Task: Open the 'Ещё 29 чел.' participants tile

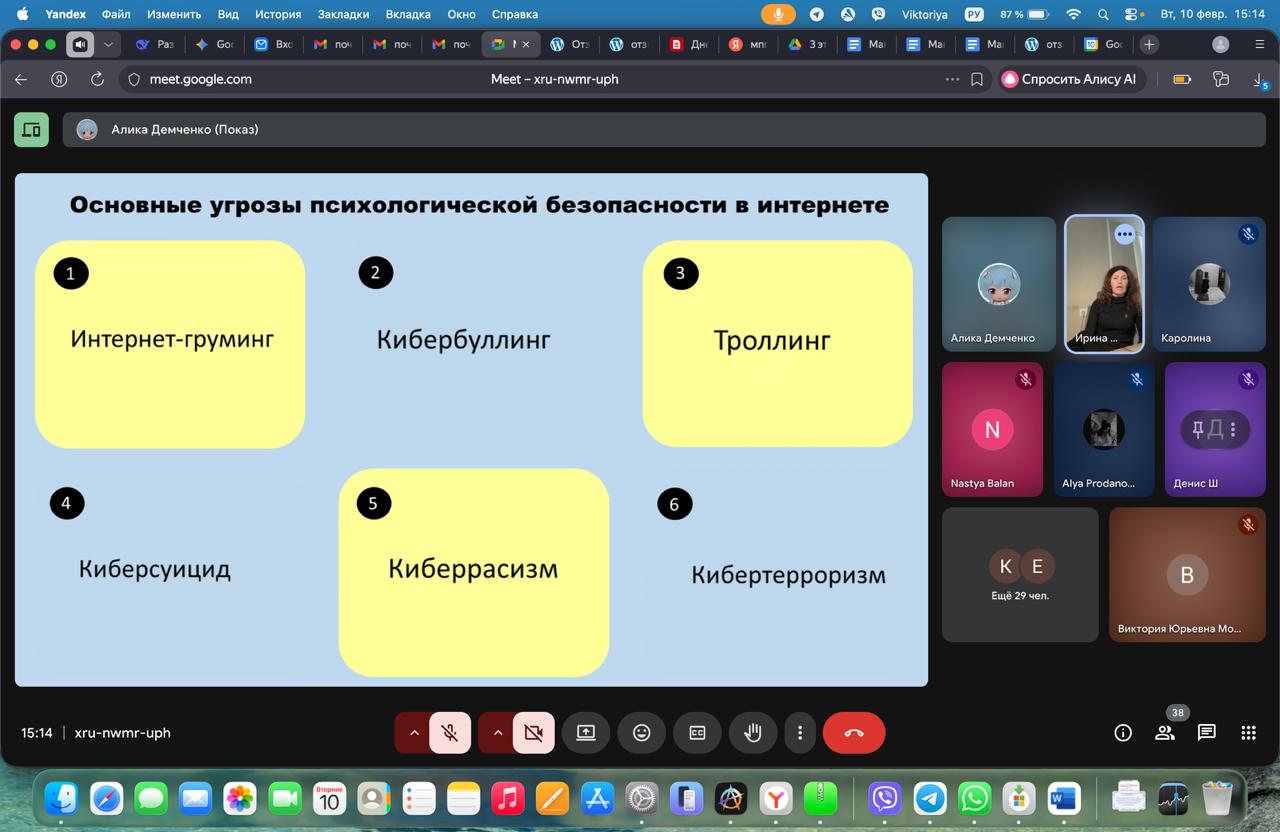Action: point(1020,574)
